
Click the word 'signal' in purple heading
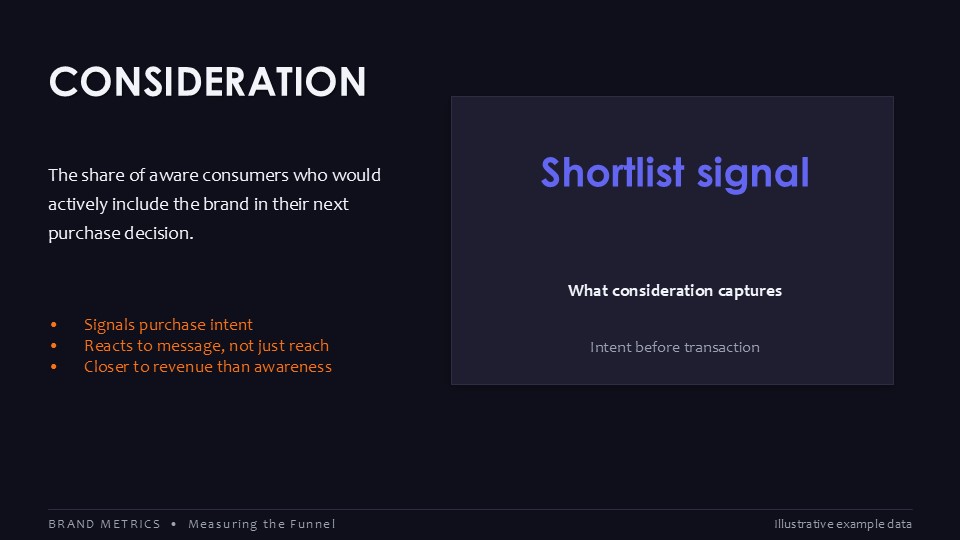[x=753, y=174]
